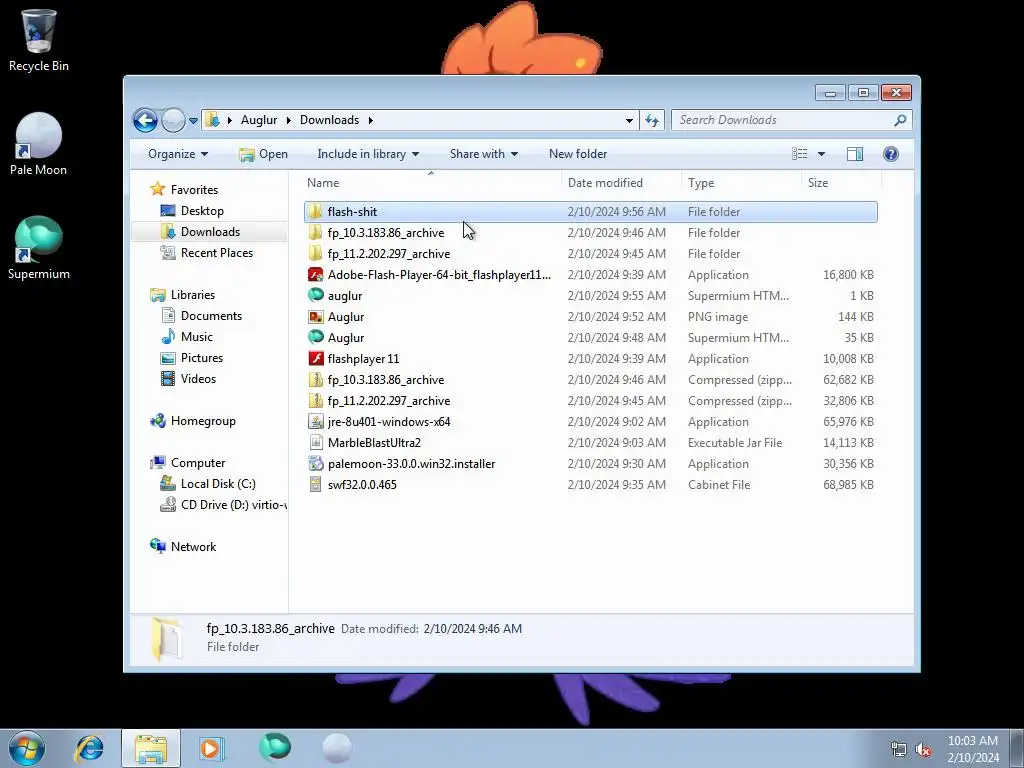The width and height of the screenshot is (1024, 768).
Task: Select the Auglur PNG image icon
Action: coord(315,317)
